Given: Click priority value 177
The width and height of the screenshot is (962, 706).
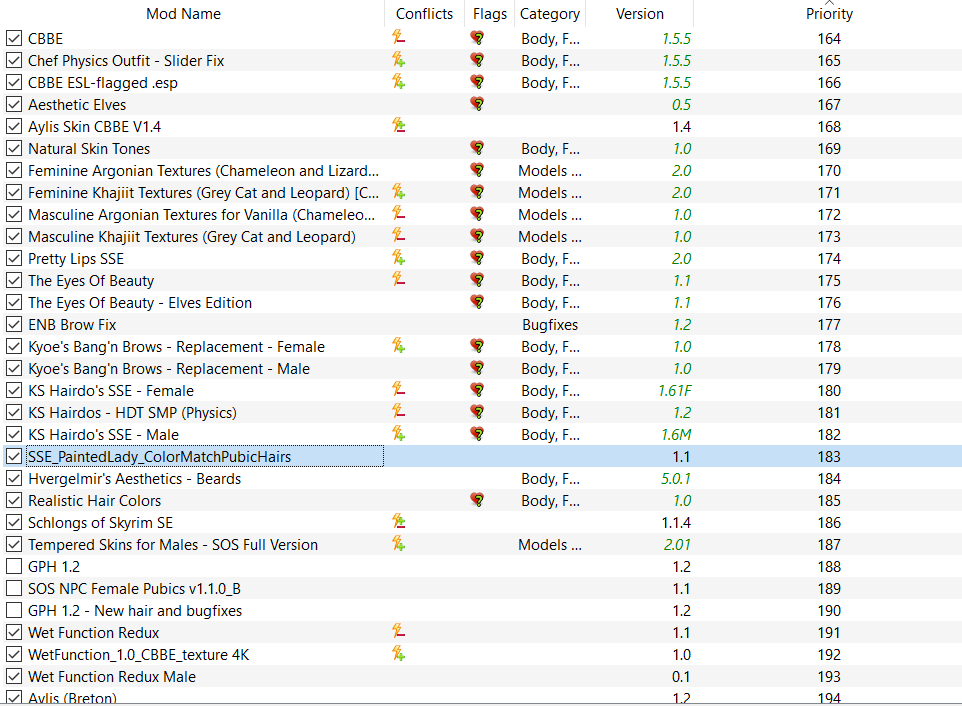Looking at the screenshot, I should coord(829,324).
